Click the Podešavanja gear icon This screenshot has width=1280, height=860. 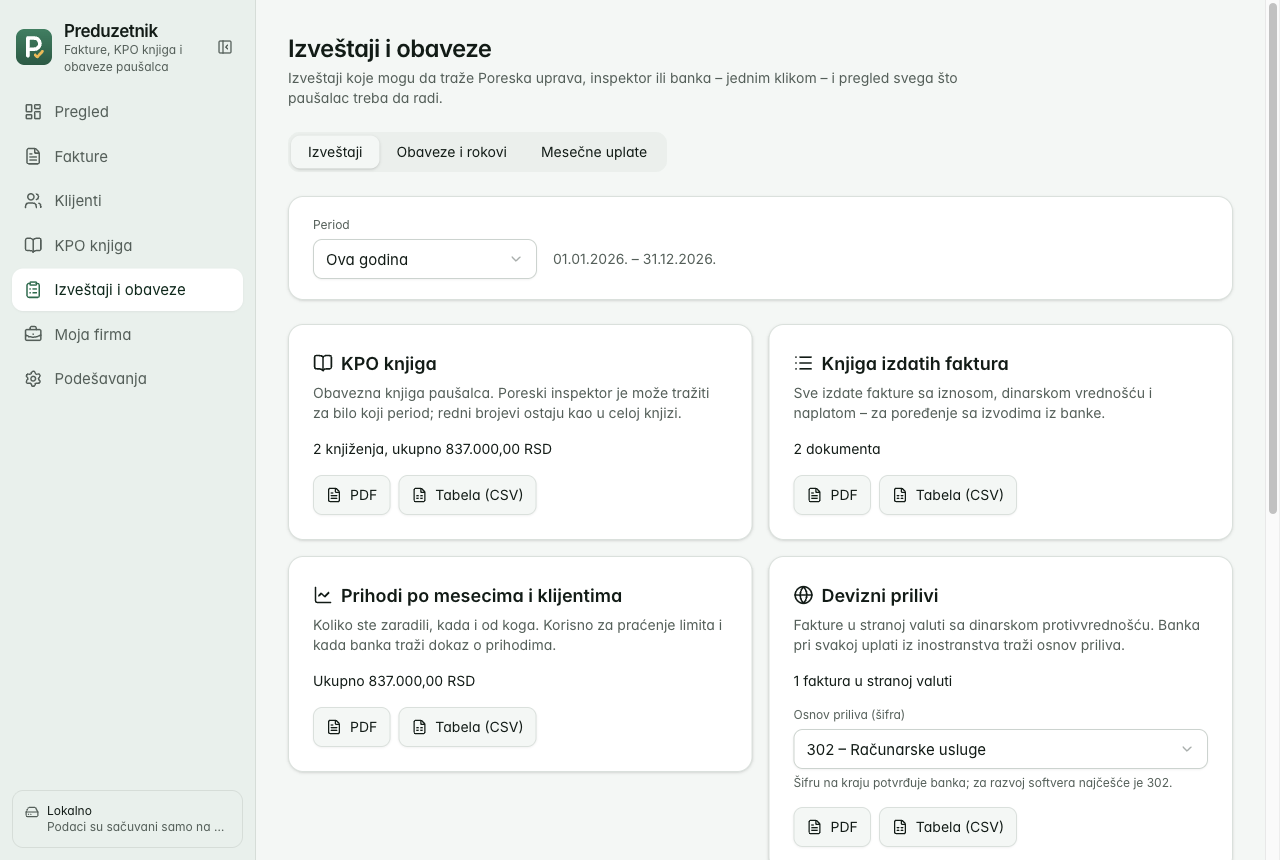click(33, 379)
